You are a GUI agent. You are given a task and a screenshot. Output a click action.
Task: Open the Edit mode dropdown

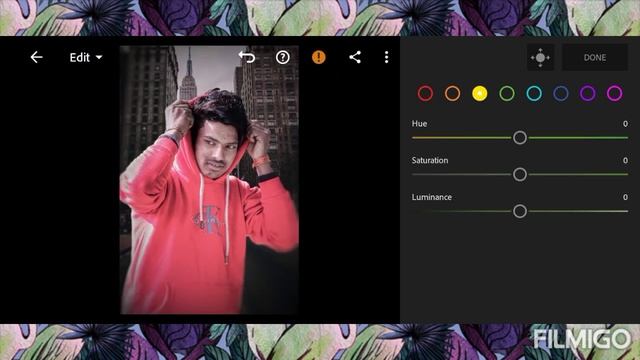pos(86,58)
